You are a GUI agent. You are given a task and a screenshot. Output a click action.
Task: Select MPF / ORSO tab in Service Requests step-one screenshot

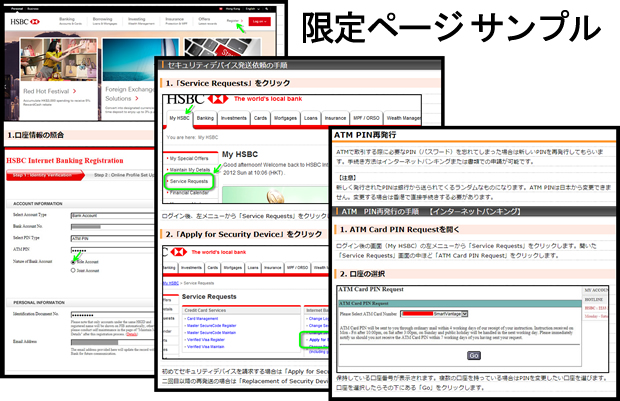pos(366,118)
